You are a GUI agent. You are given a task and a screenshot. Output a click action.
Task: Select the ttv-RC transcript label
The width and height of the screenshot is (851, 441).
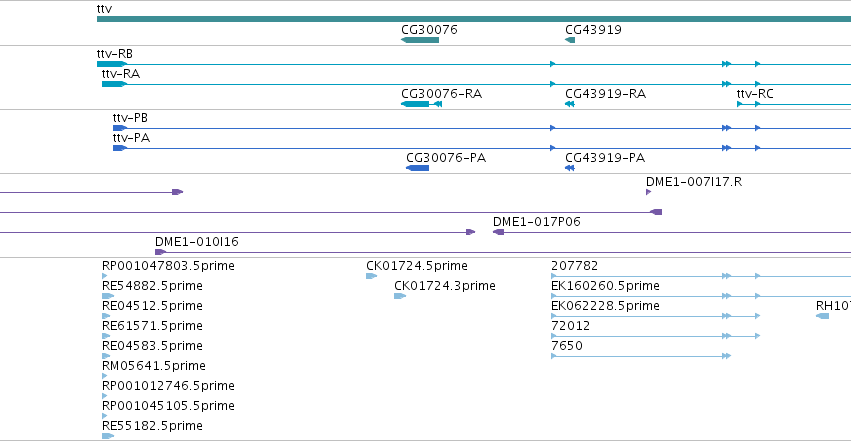point(755,94)
